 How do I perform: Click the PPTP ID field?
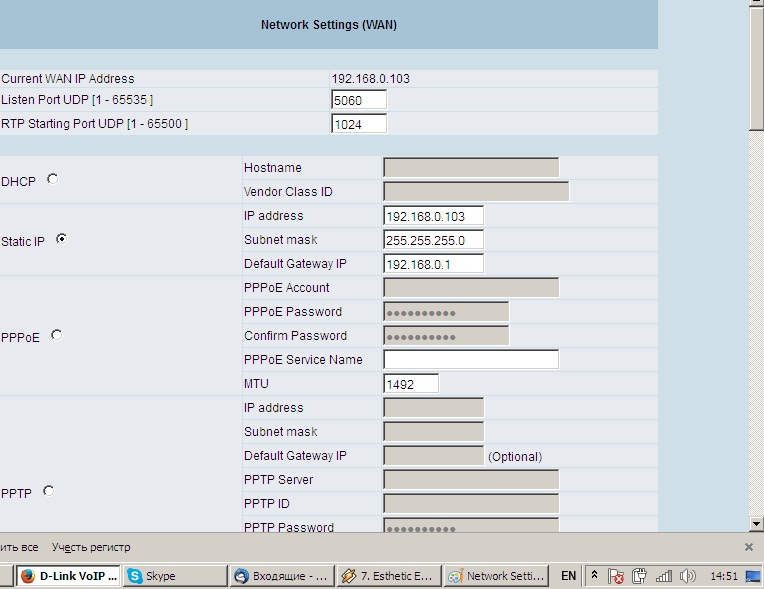click(x=471, y=504)
